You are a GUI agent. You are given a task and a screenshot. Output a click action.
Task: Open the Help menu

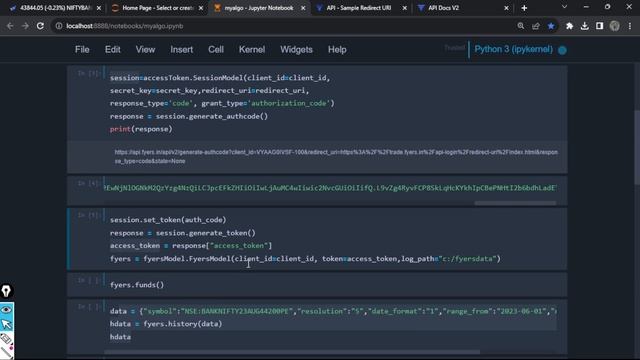pos(337,49)
